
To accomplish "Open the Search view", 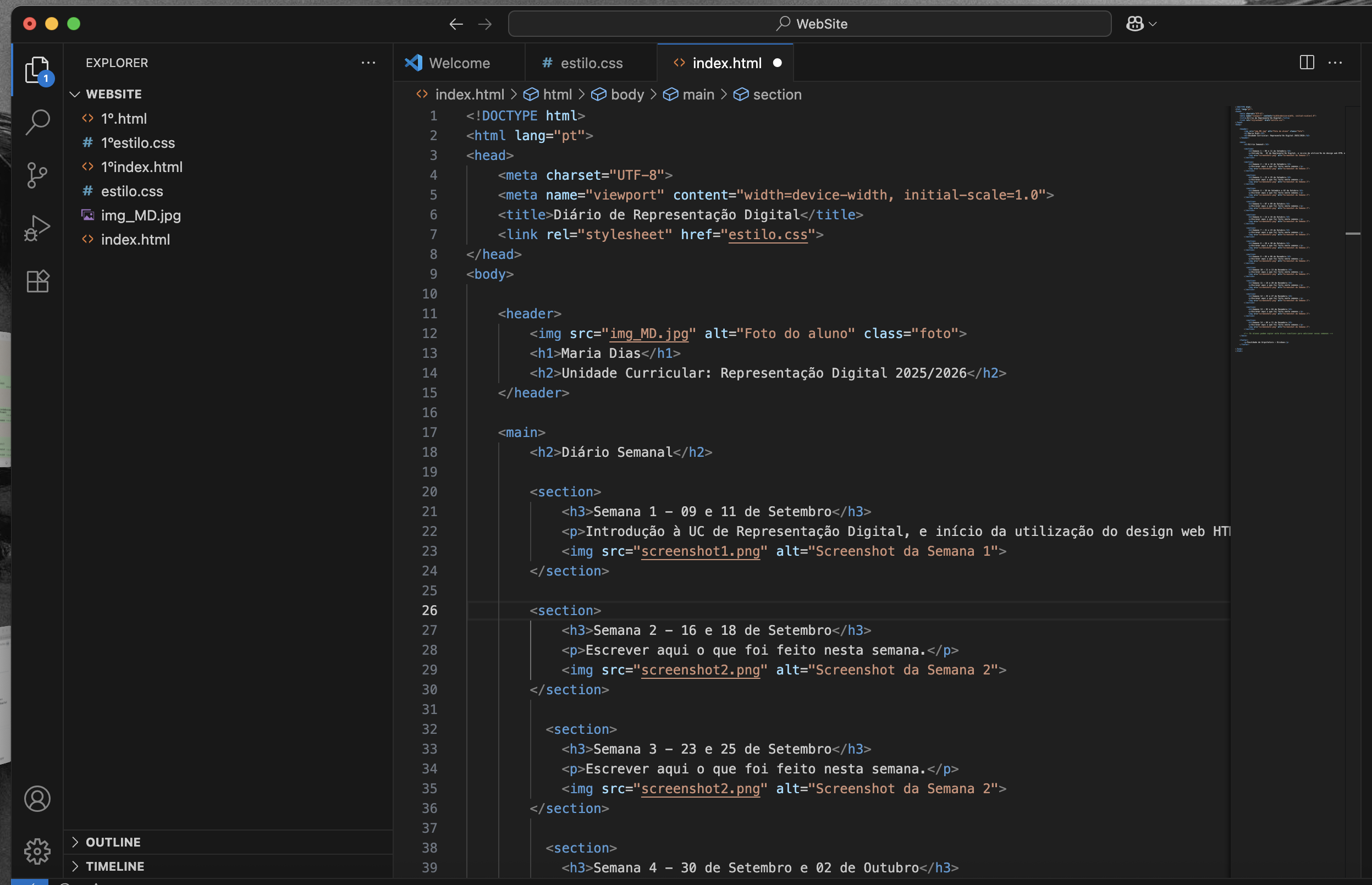I will [37, 123].
